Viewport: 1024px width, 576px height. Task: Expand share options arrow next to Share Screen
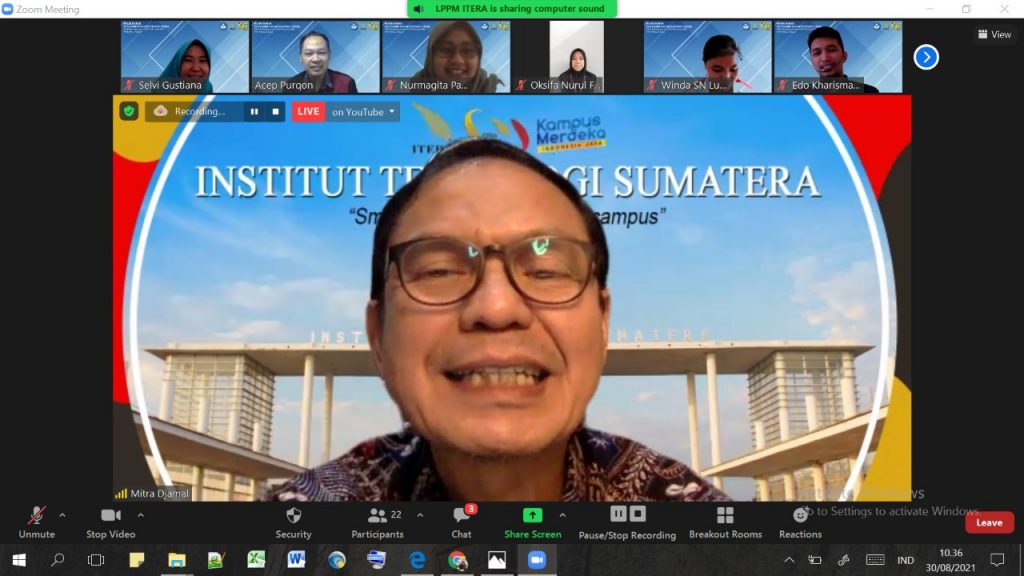click(562, 515)
